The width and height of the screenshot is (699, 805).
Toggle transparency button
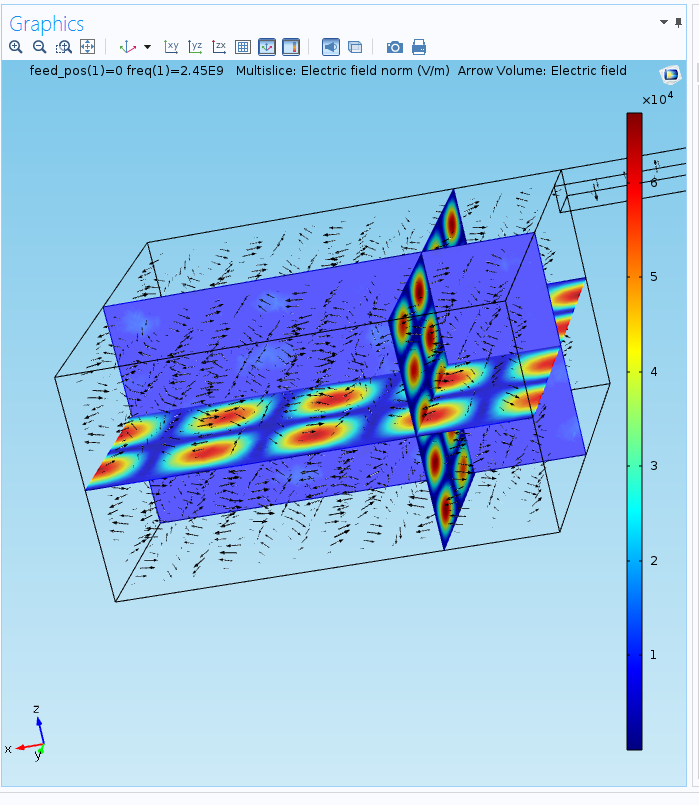click(x=355, y=47)
